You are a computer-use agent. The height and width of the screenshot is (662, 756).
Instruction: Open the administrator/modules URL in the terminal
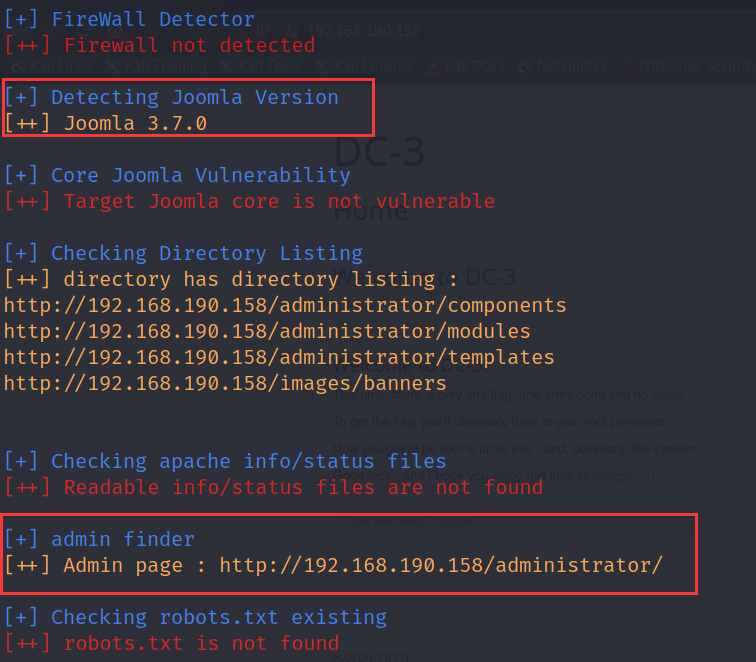(267, 331)
